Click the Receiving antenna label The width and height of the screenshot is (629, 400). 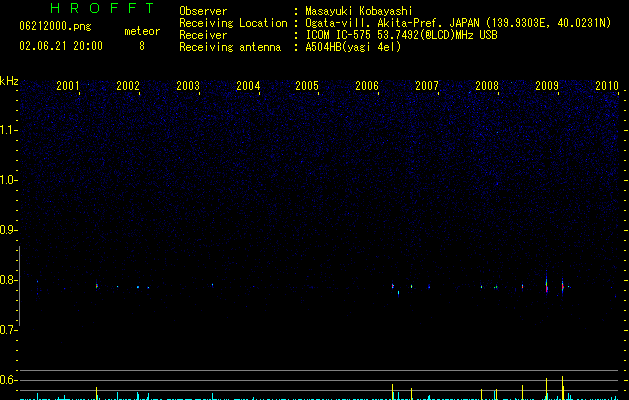coord(230,47)
